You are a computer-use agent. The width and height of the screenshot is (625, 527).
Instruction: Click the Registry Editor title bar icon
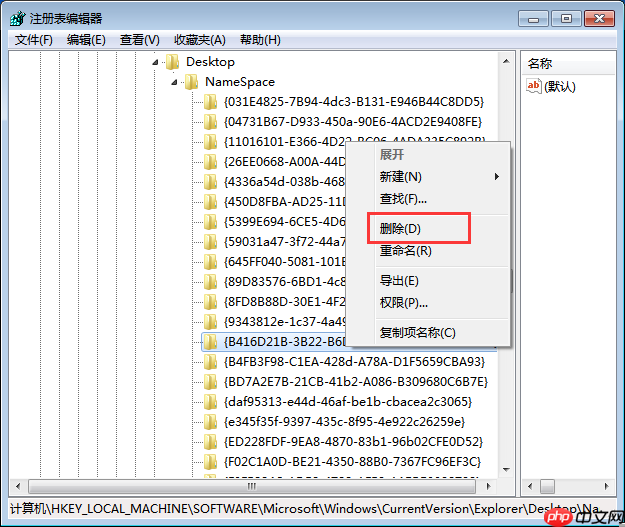coord(18,18)
